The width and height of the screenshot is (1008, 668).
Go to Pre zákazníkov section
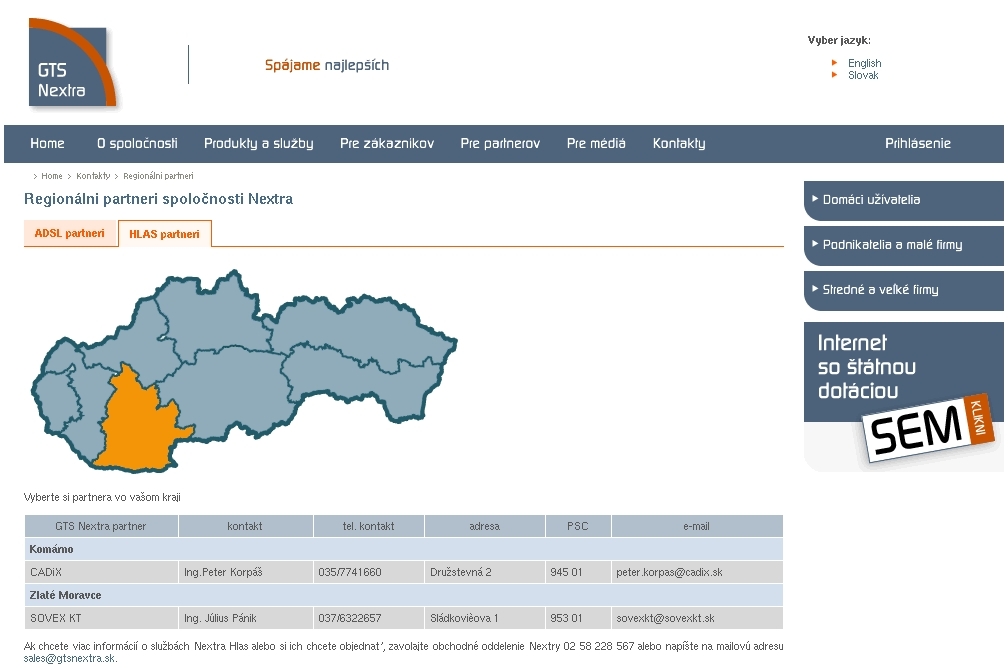[x=386, y=143]
